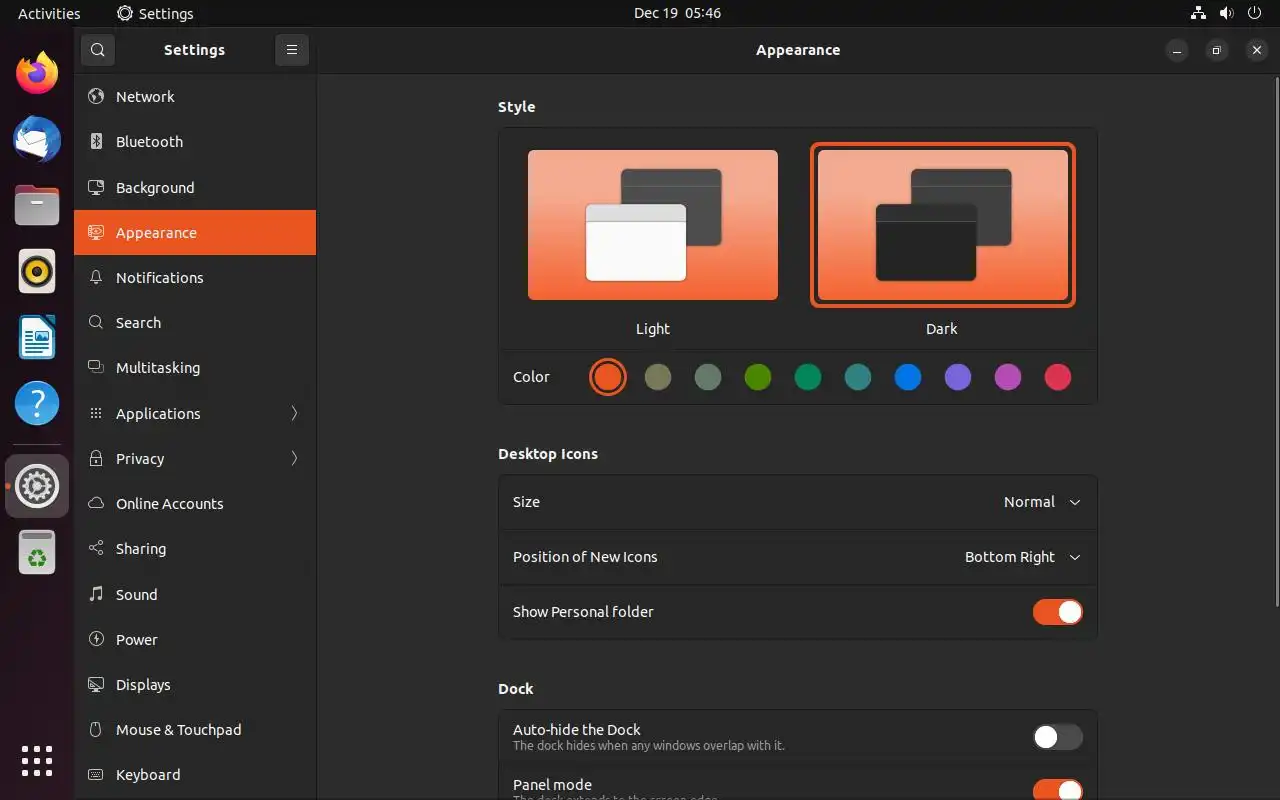
Task: Click the Displays icon in sidebar
Action: pyautogui.click(x=96, y=684)
